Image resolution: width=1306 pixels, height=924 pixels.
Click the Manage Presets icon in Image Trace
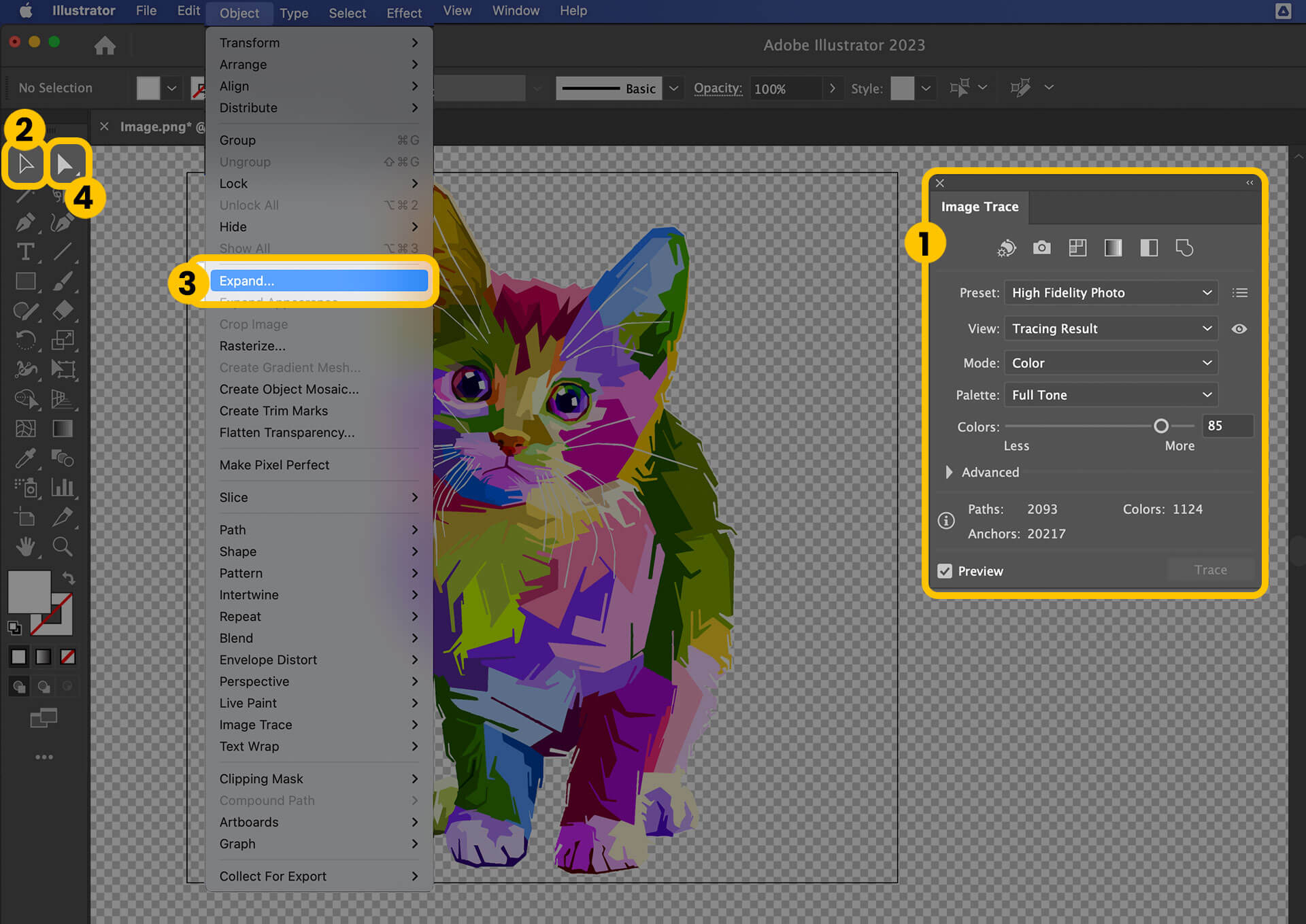coord(1240,293)
